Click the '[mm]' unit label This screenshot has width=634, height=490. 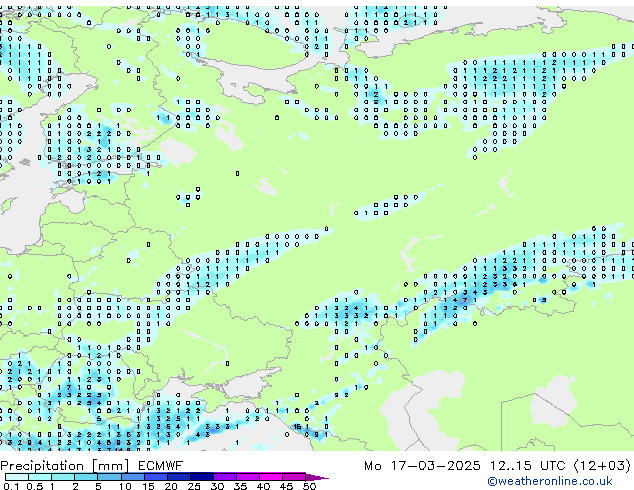pos(111,466)
